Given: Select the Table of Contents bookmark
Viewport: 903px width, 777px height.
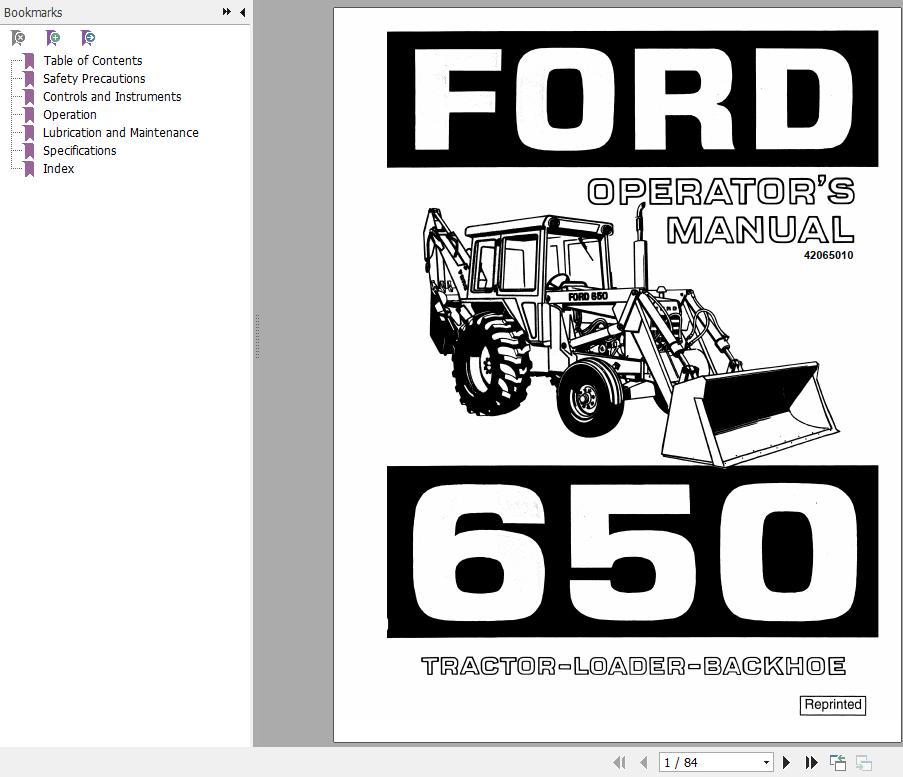Looking at the screenshot, I should [x=93, y=60].
